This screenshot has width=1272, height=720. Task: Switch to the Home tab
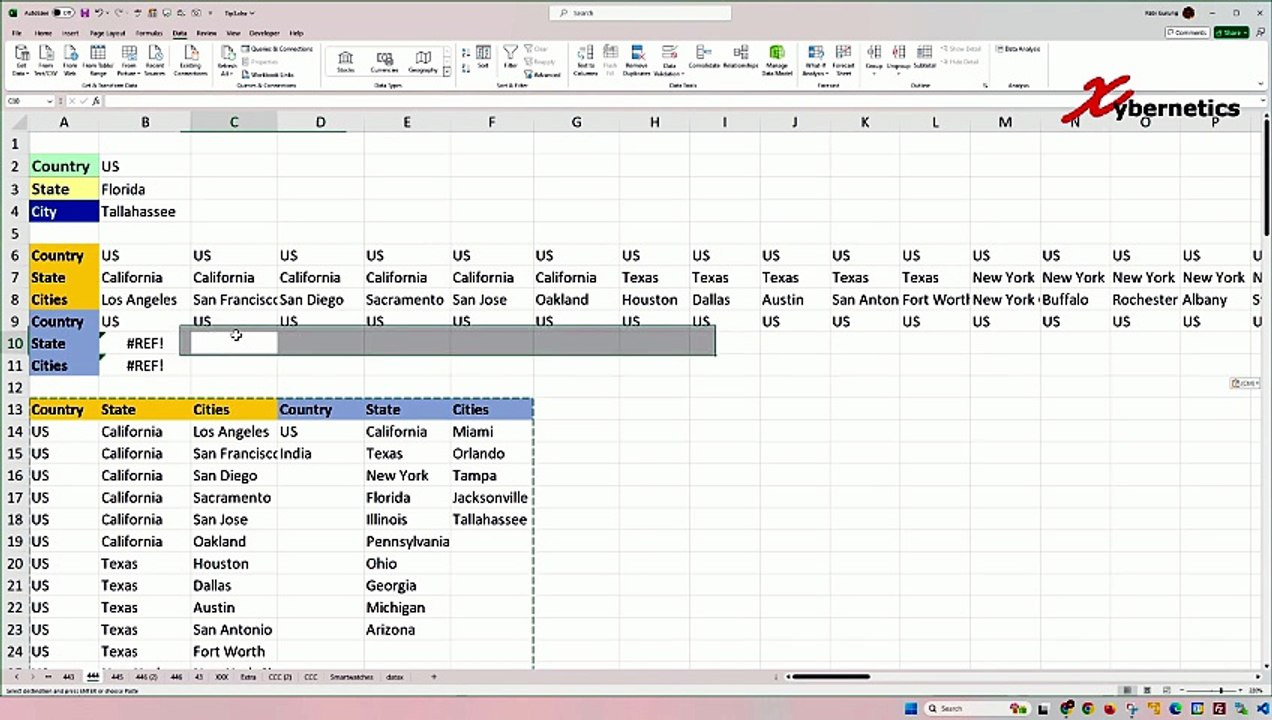[x=44, y=33]
